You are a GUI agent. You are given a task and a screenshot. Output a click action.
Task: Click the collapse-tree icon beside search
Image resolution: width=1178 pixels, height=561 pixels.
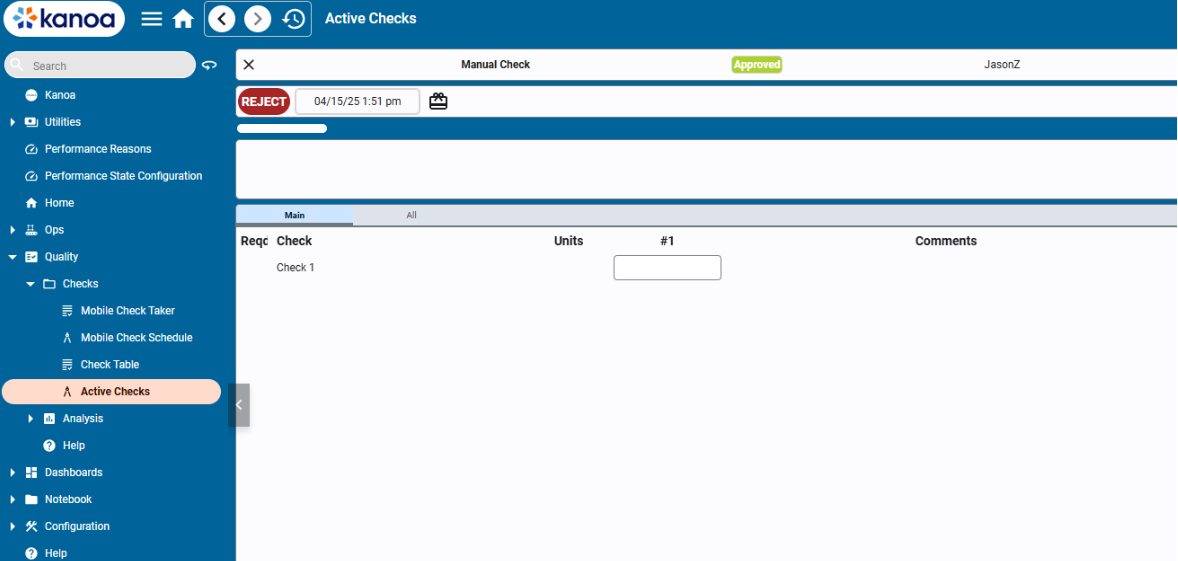210,65
